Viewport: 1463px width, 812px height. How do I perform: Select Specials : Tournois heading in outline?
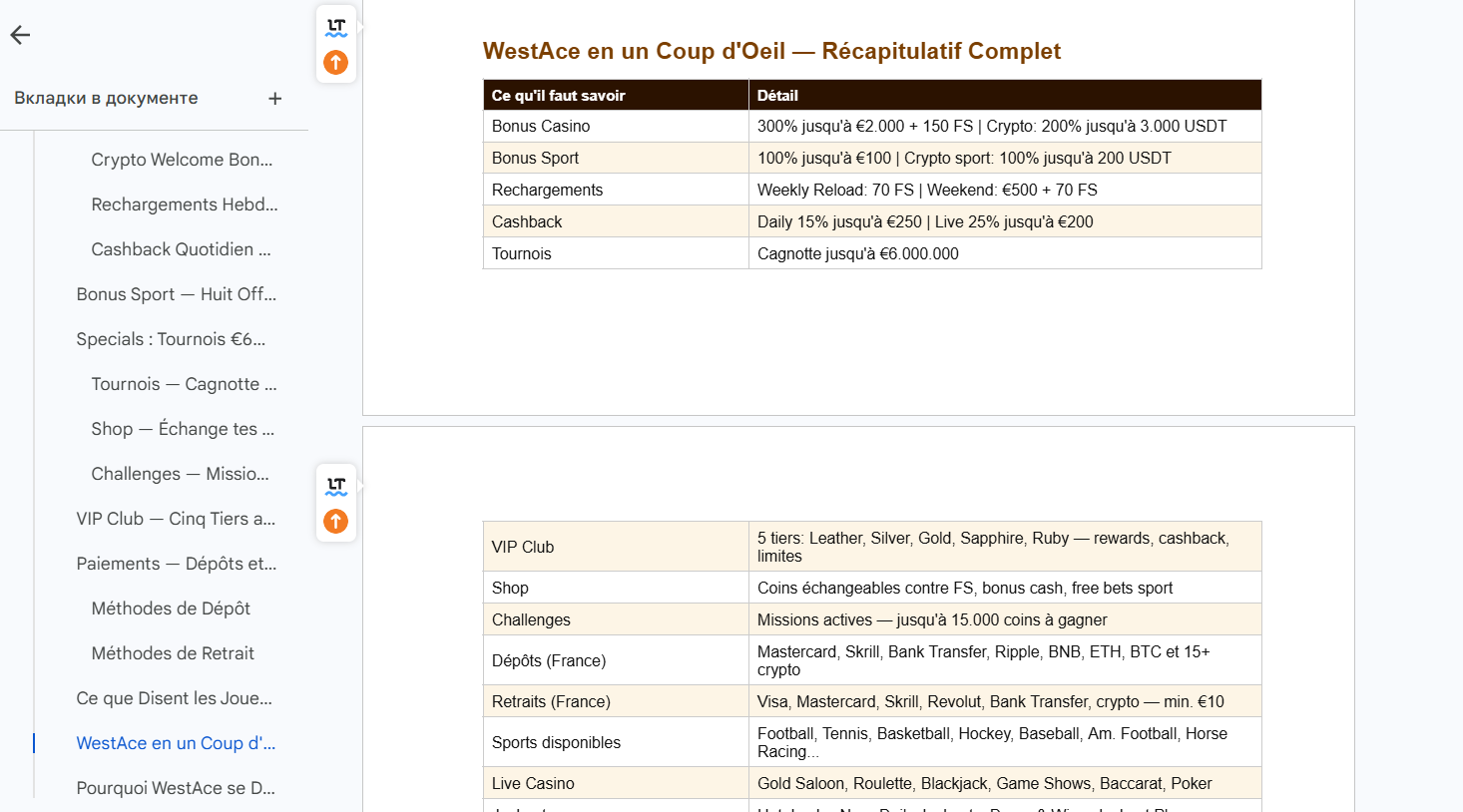(x=171, y=339)
